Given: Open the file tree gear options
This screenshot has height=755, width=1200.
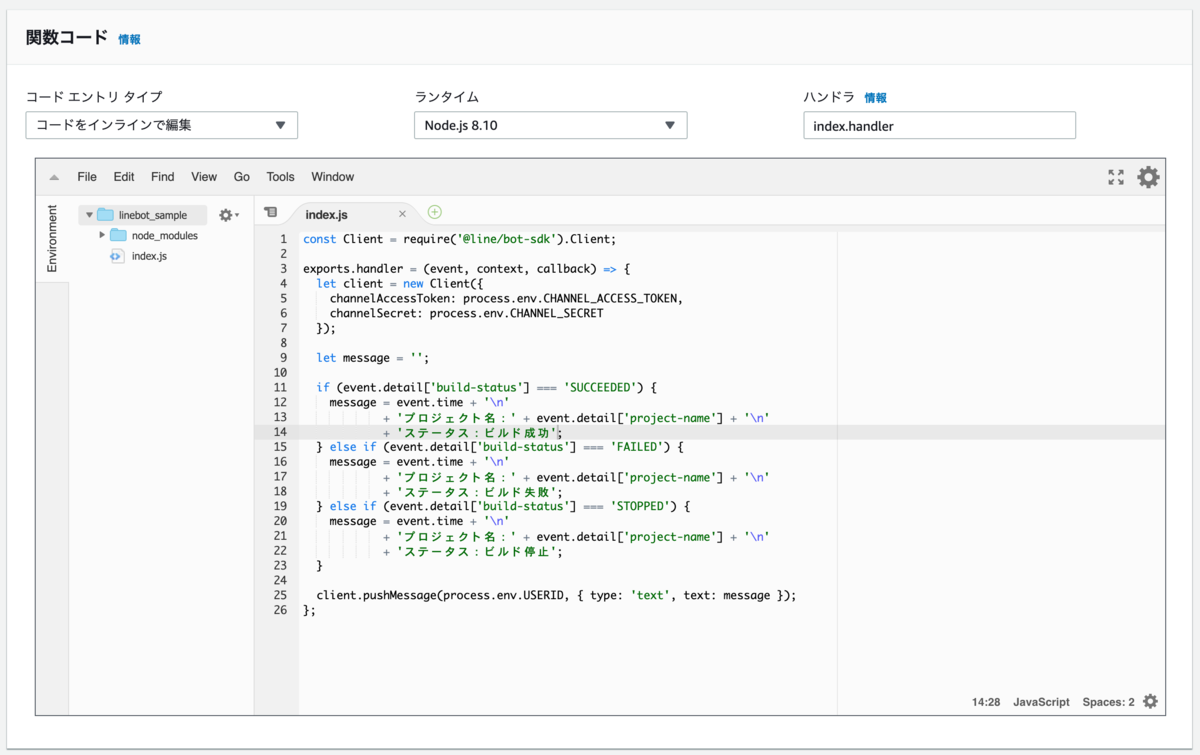Looking at the screenshot, I should 229,215.
